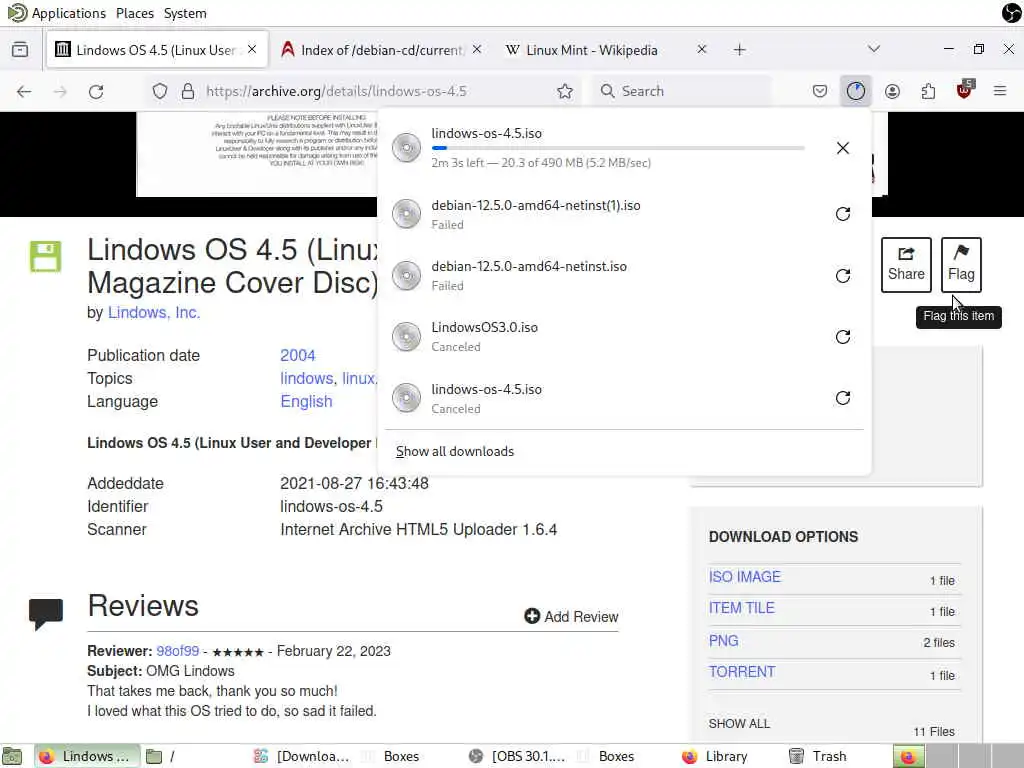Viewport: 1024px width, 768px height.
Task: Open the file manager '/' taskbar entry
Action: [160, 756]
